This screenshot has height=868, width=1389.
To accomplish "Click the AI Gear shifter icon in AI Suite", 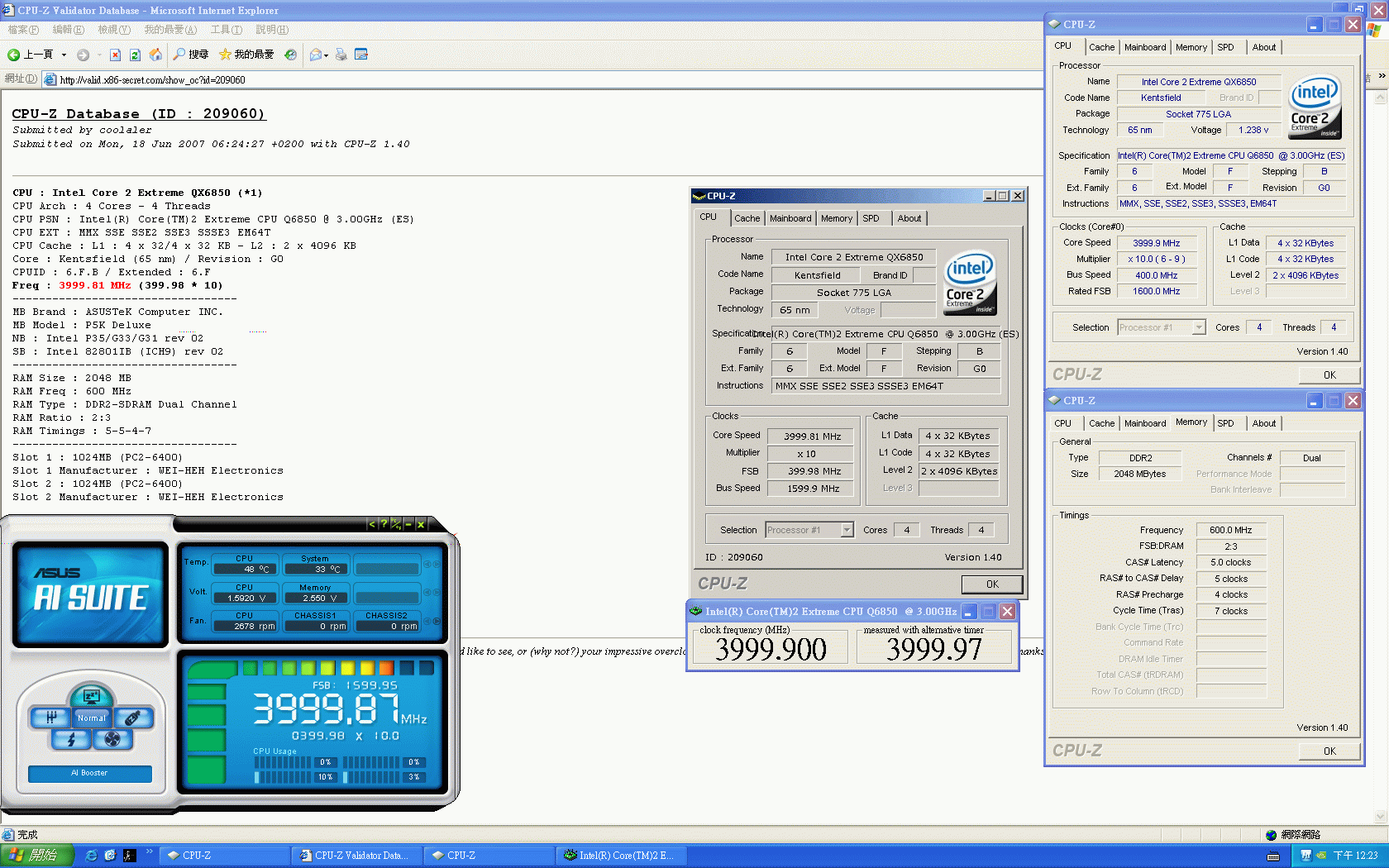I will click(50, 718).
